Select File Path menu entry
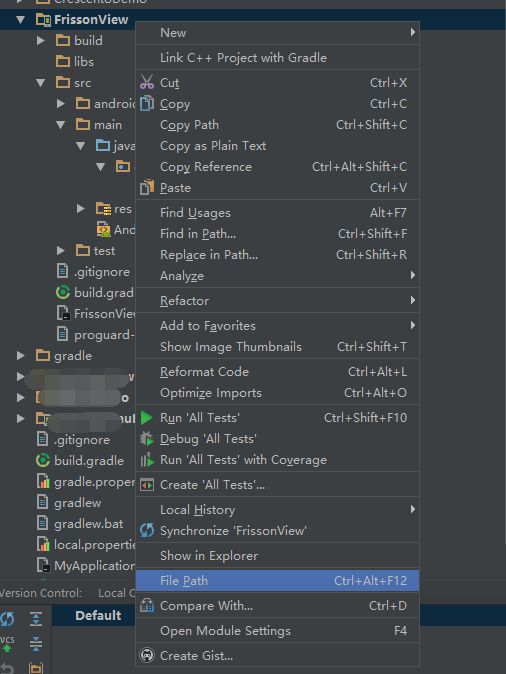 coord(277,581)
